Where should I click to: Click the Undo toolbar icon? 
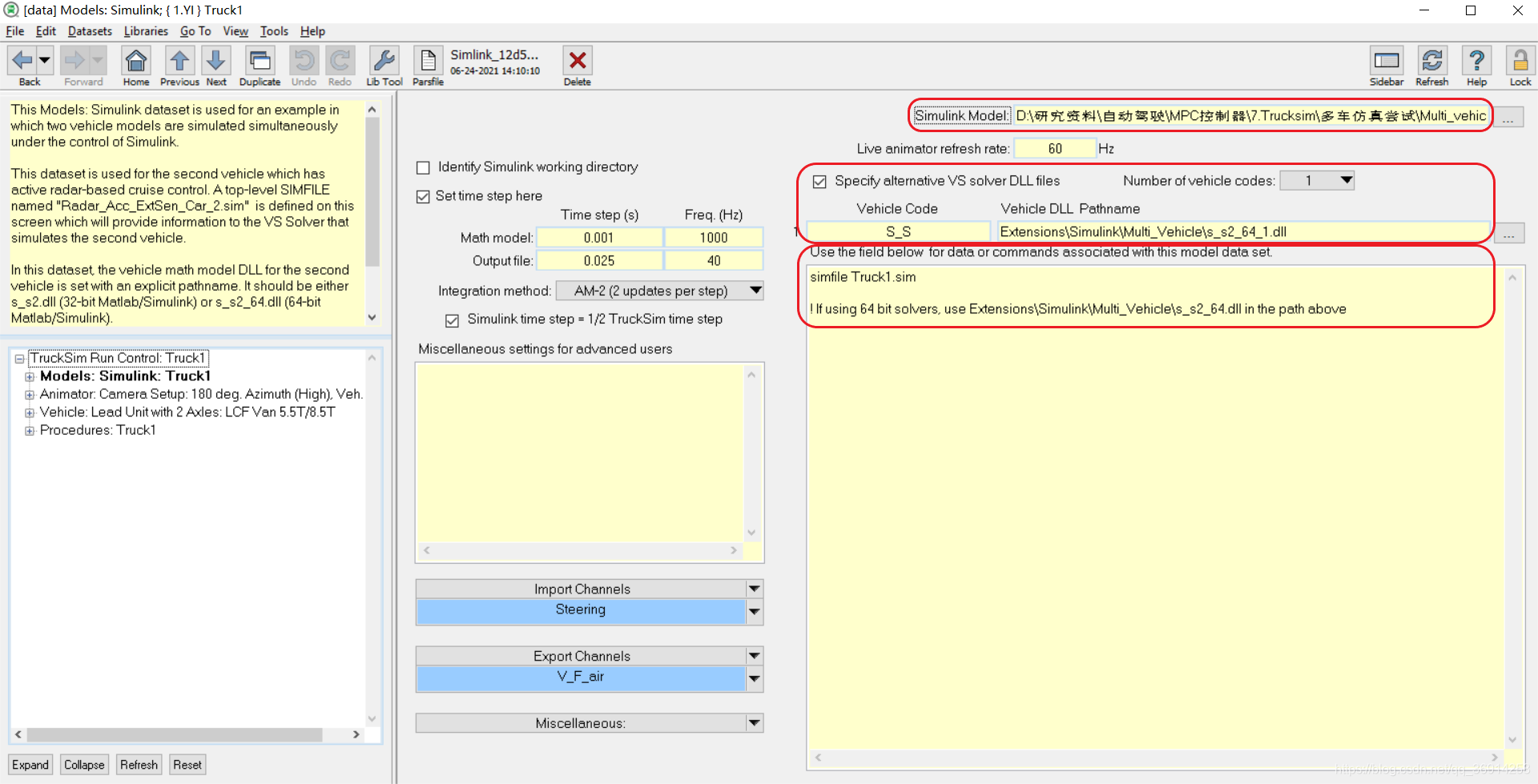point(304,61)
